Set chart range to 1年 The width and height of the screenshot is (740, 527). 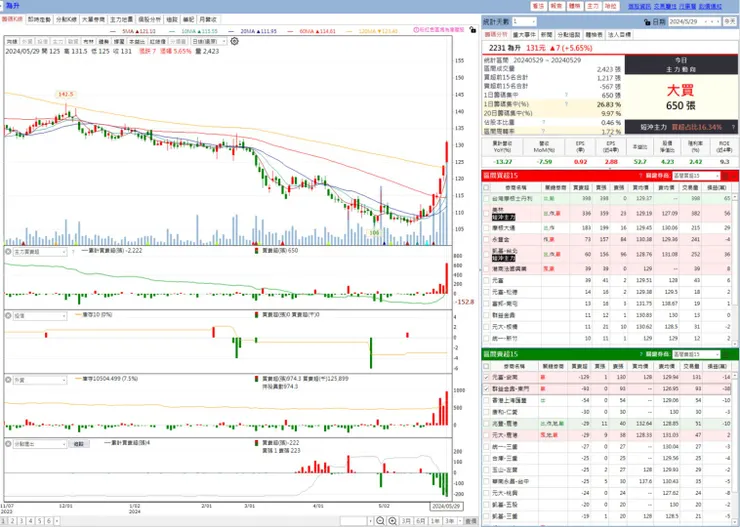[x=435, y=521]
